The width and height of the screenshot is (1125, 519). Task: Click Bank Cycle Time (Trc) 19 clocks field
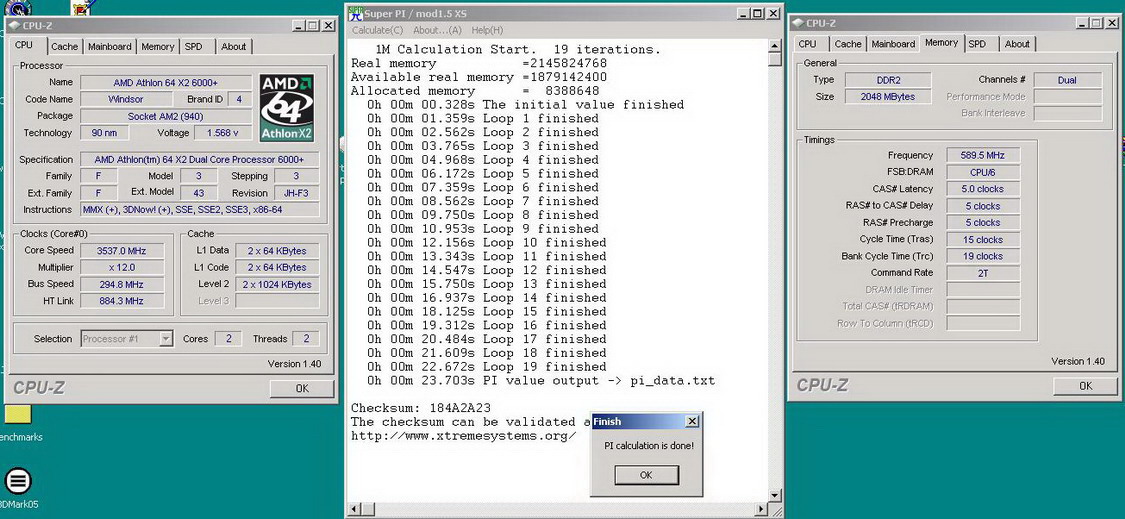click(984, 256)
